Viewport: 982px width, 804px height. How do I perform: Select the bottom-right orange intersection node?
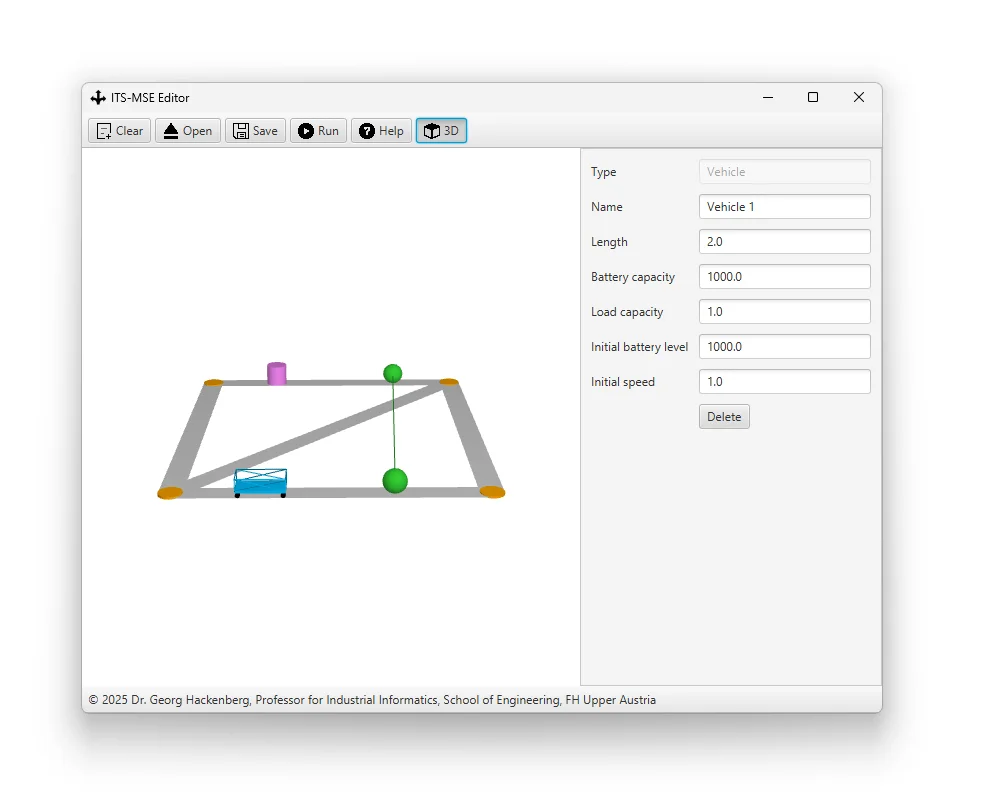492,492
